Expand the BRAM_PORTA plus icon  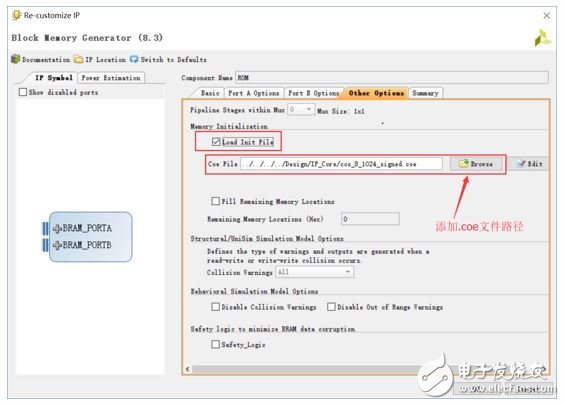(57, 228)
